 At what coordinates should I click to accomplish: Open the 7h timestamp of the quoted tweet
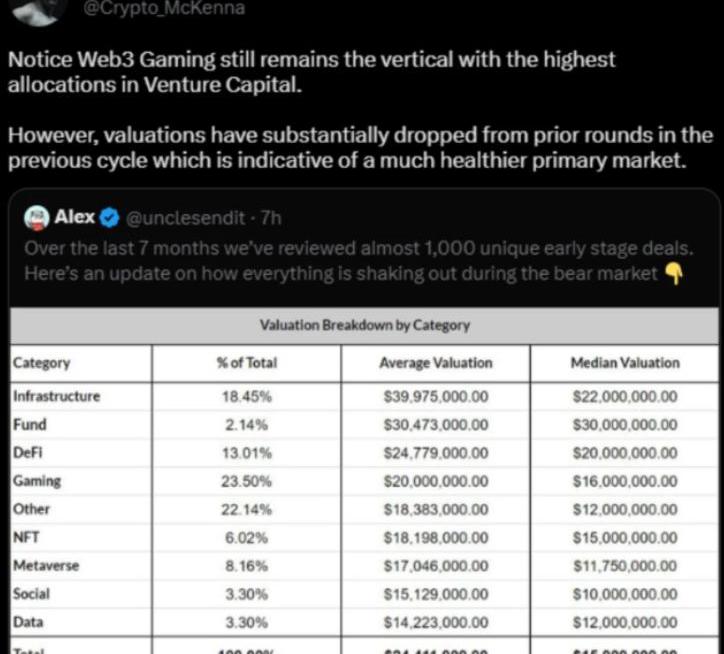click(271, 218)
